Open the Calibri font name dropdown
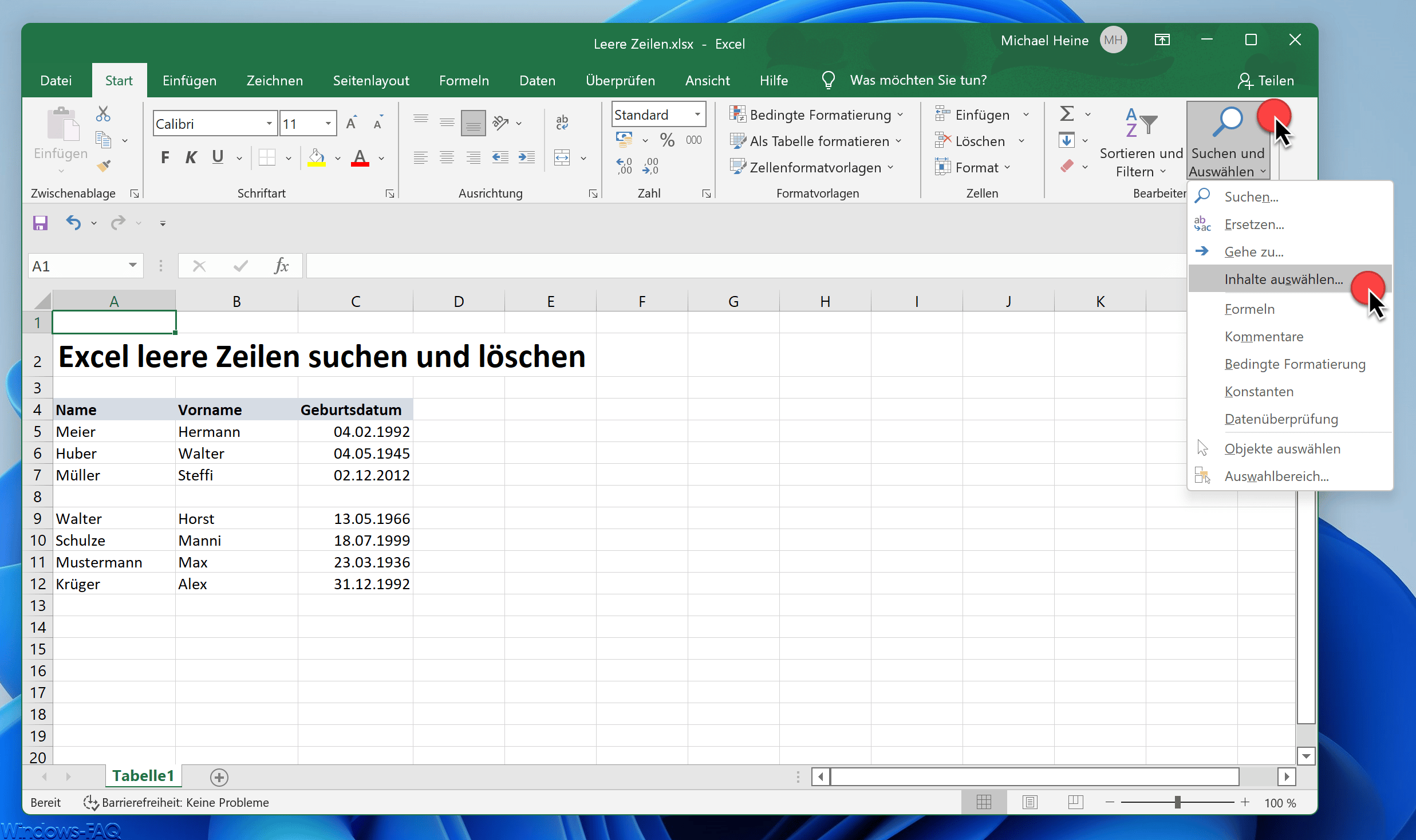The width and height of the screenshot is (1416, 840). coord(269,124)
